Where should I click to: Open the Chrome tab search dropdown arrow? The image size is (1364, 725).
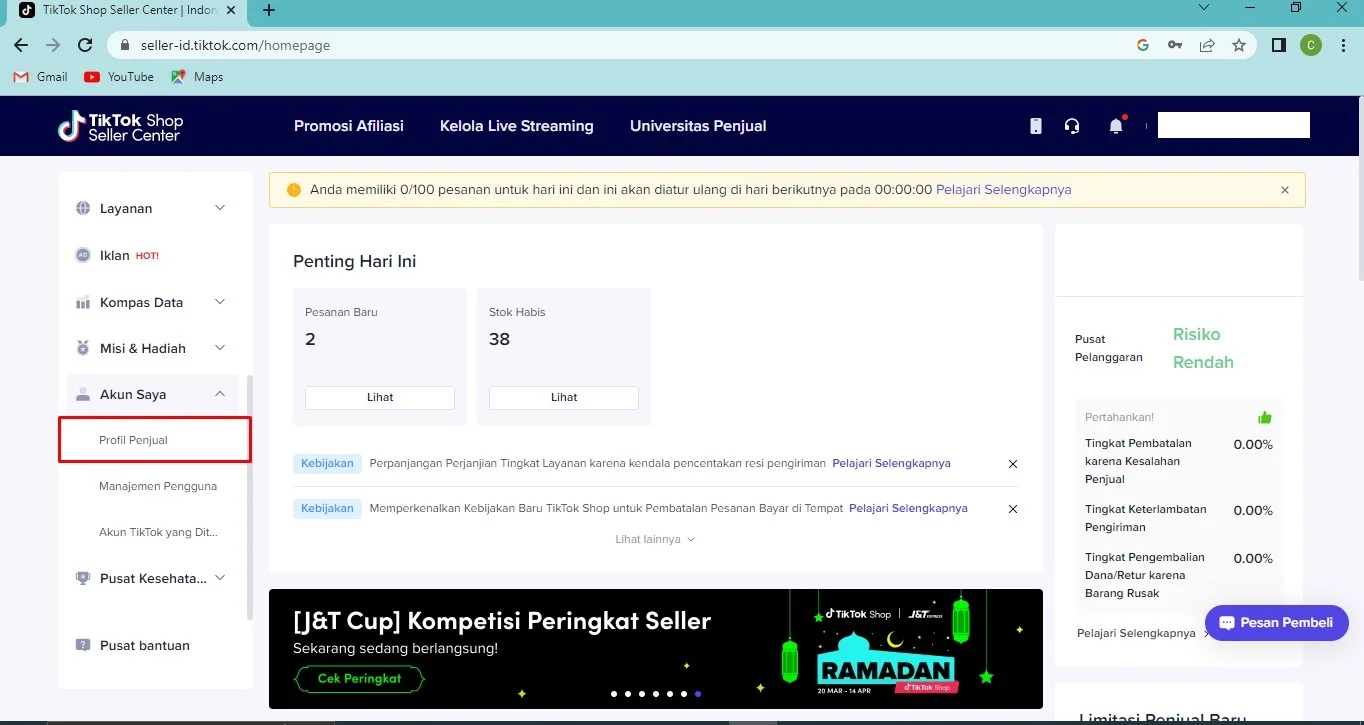[x=1206, y=8]
